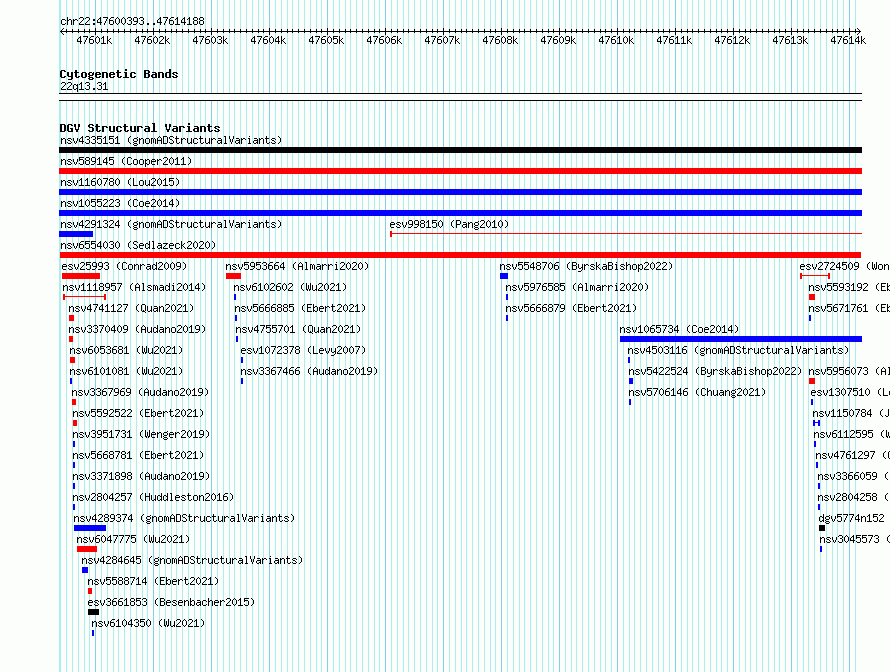The image size is (890, 672).
Task: Open nsv5666885 (Ebert2021) label
Action: [x=300, y=308]
